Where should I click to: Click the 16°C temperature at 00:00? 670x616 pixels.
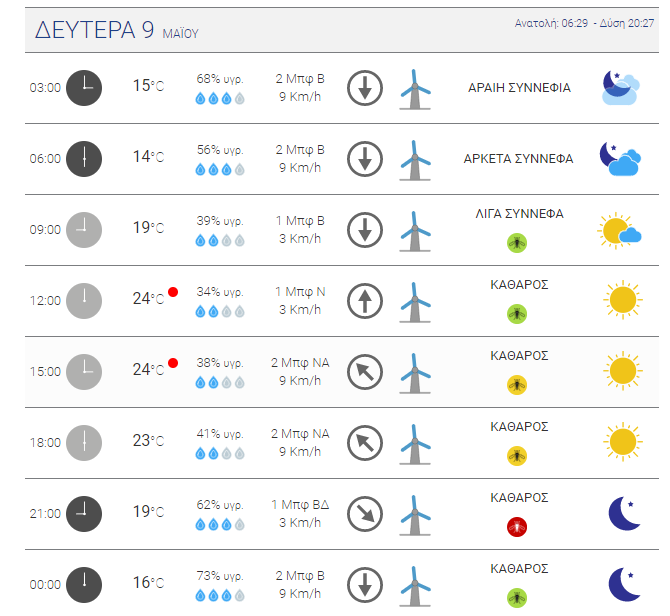coord(148,583)
